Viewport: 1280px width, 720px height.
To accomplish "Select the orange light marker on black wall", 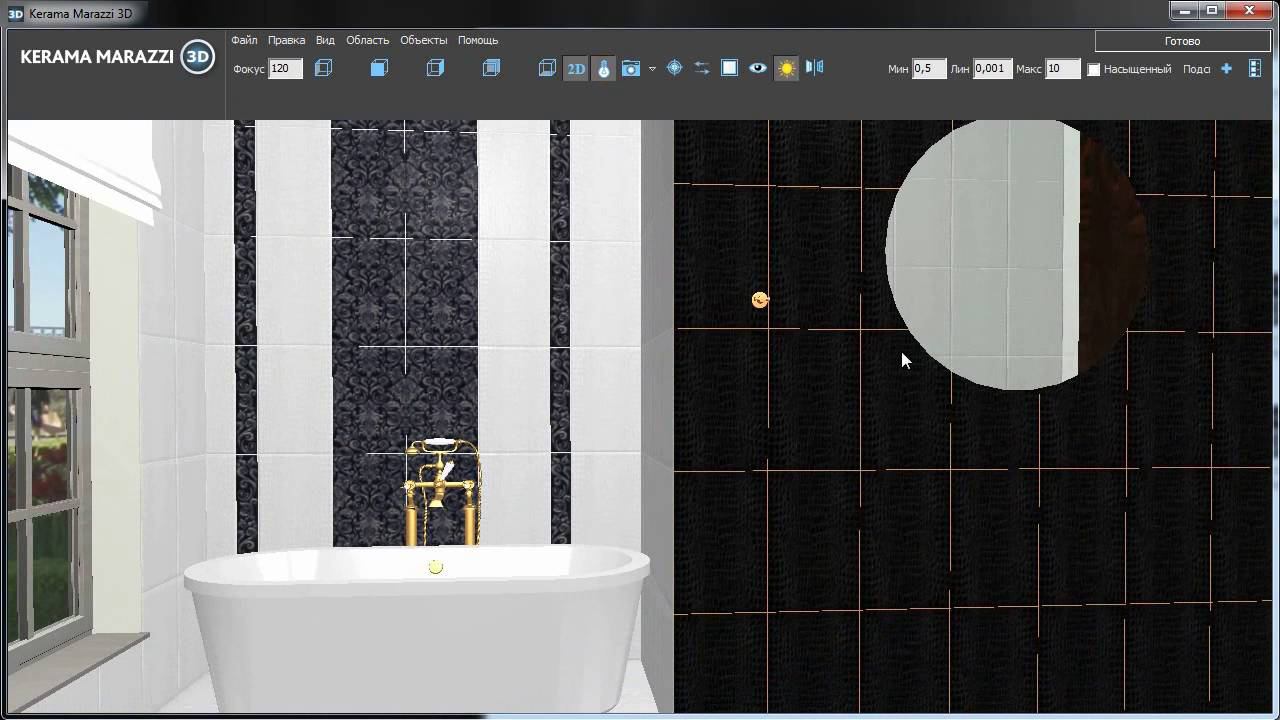I will click(760, 299).
